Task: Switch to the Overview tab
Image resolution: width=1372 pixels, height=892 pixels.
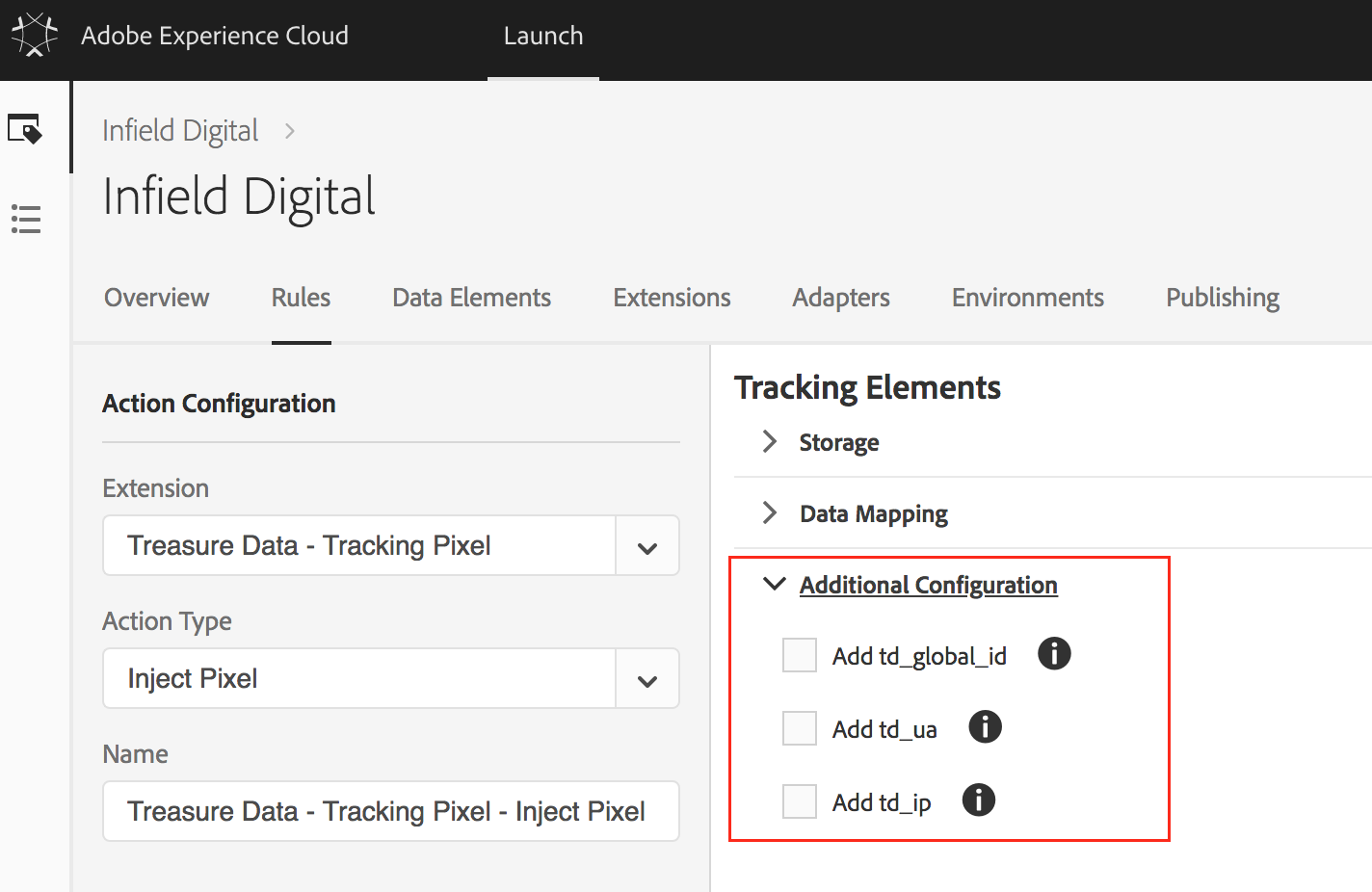Action: click(x=157, y=298)
